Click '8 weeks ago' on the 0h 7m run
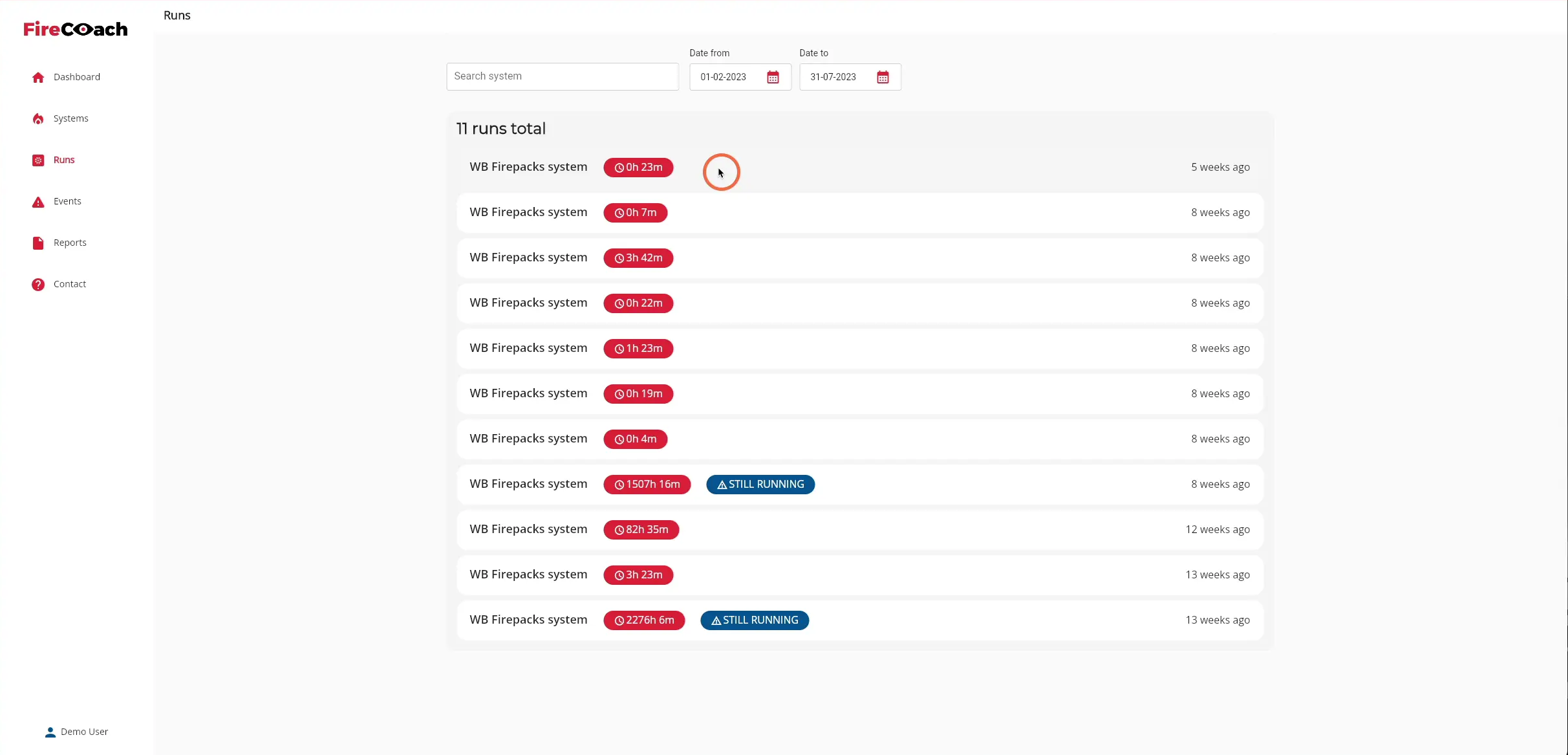 click(x=1220, y=212)
